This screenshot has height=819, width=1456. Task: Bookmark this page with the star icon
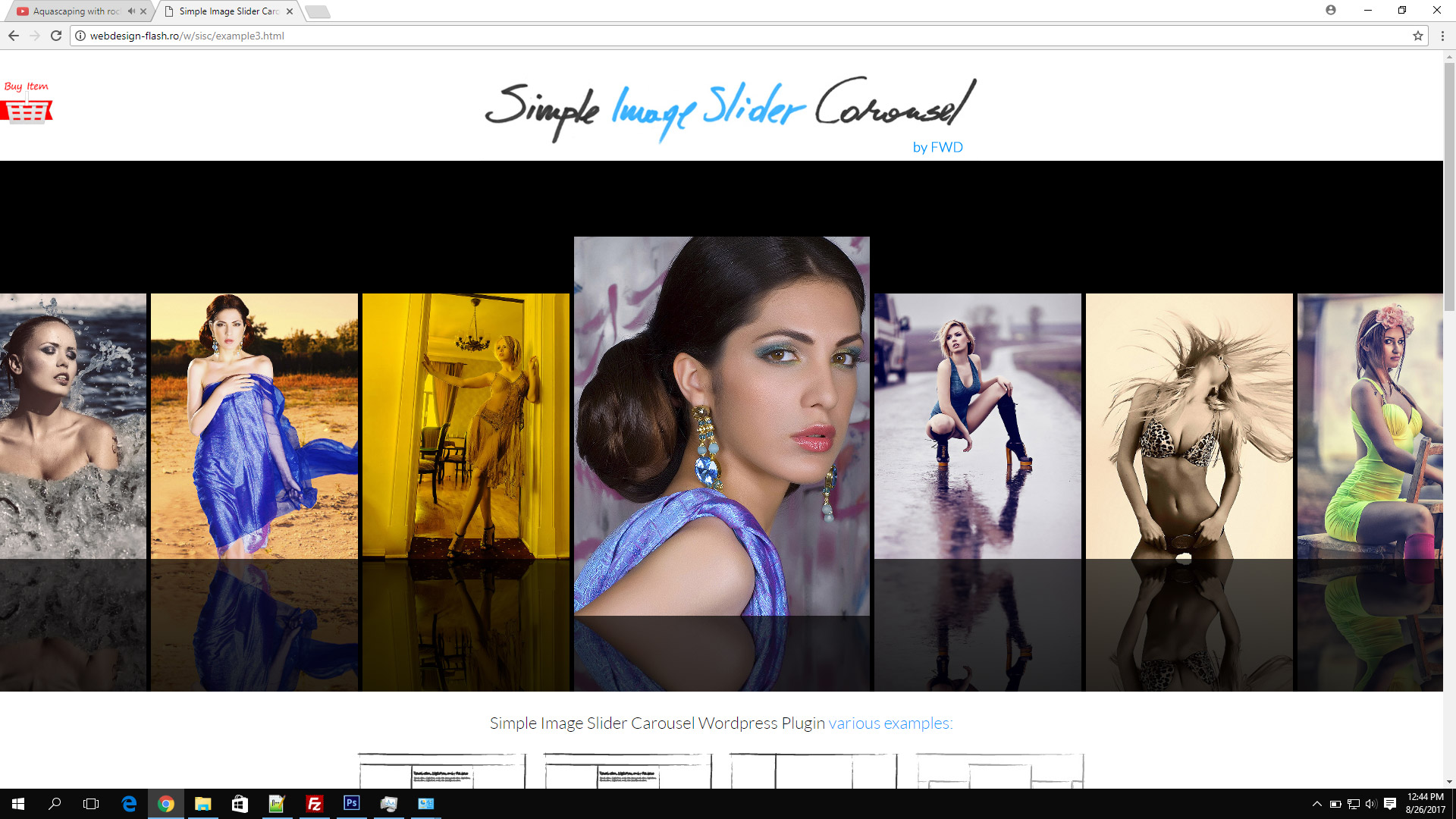(x=1417, y=36)
